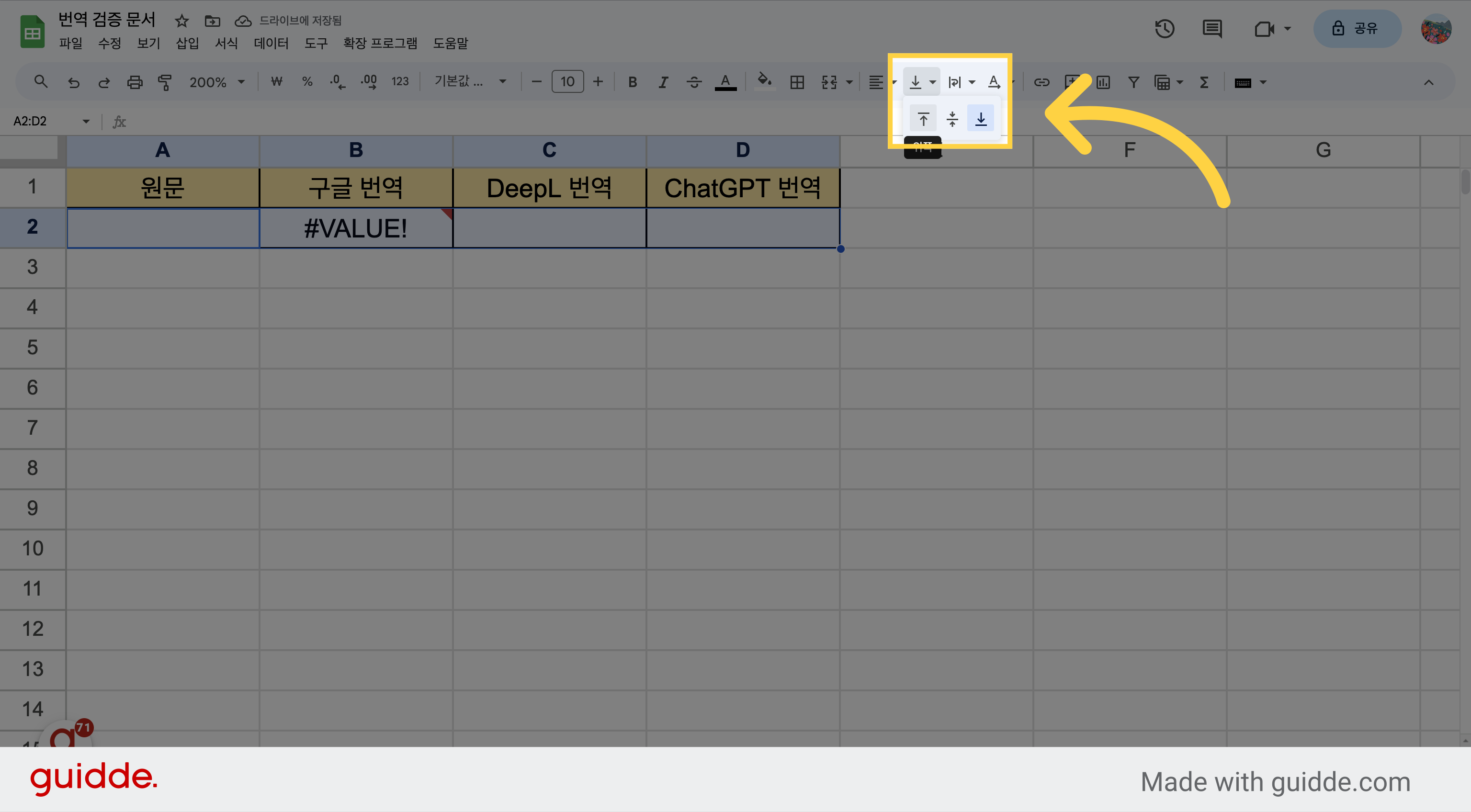Image resolution: width=1471 pixels, height=812 pixels.
Task: Activate the paint format tool
Action: (x=165, y=82)
